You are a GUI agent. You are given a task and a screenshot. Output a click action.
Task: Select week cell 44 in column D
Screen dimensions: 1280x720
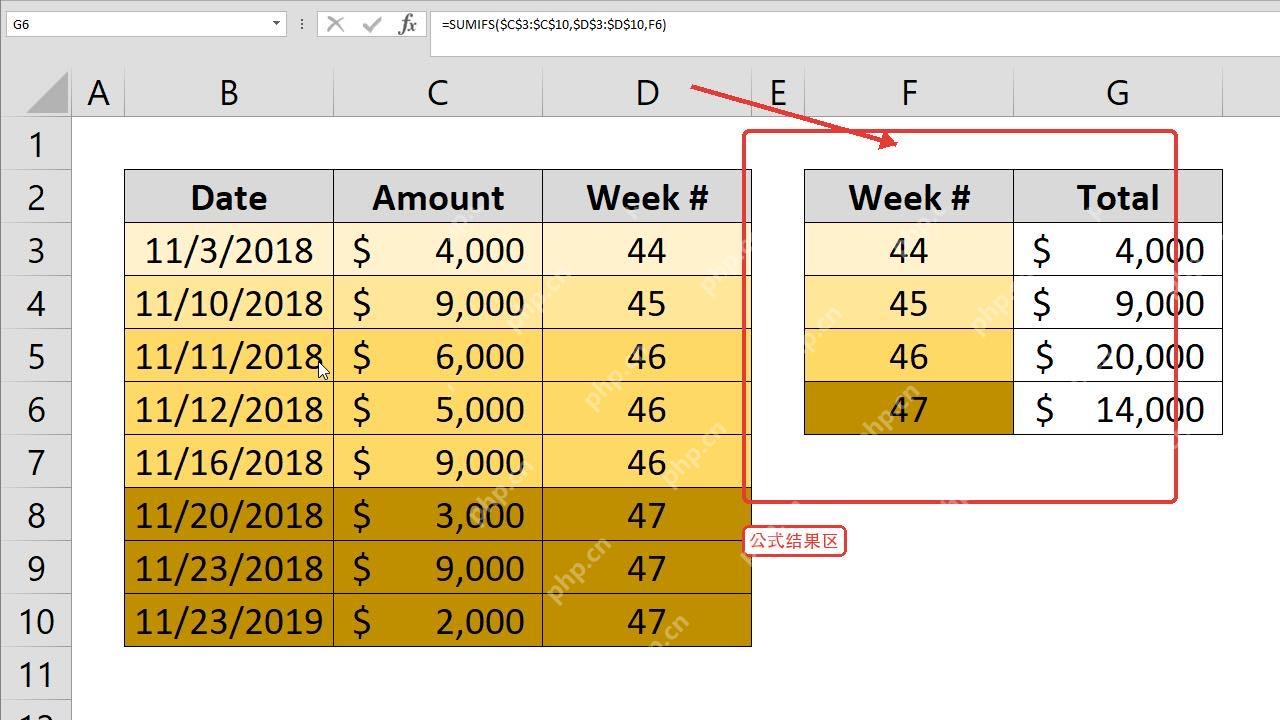pos(647,250)
